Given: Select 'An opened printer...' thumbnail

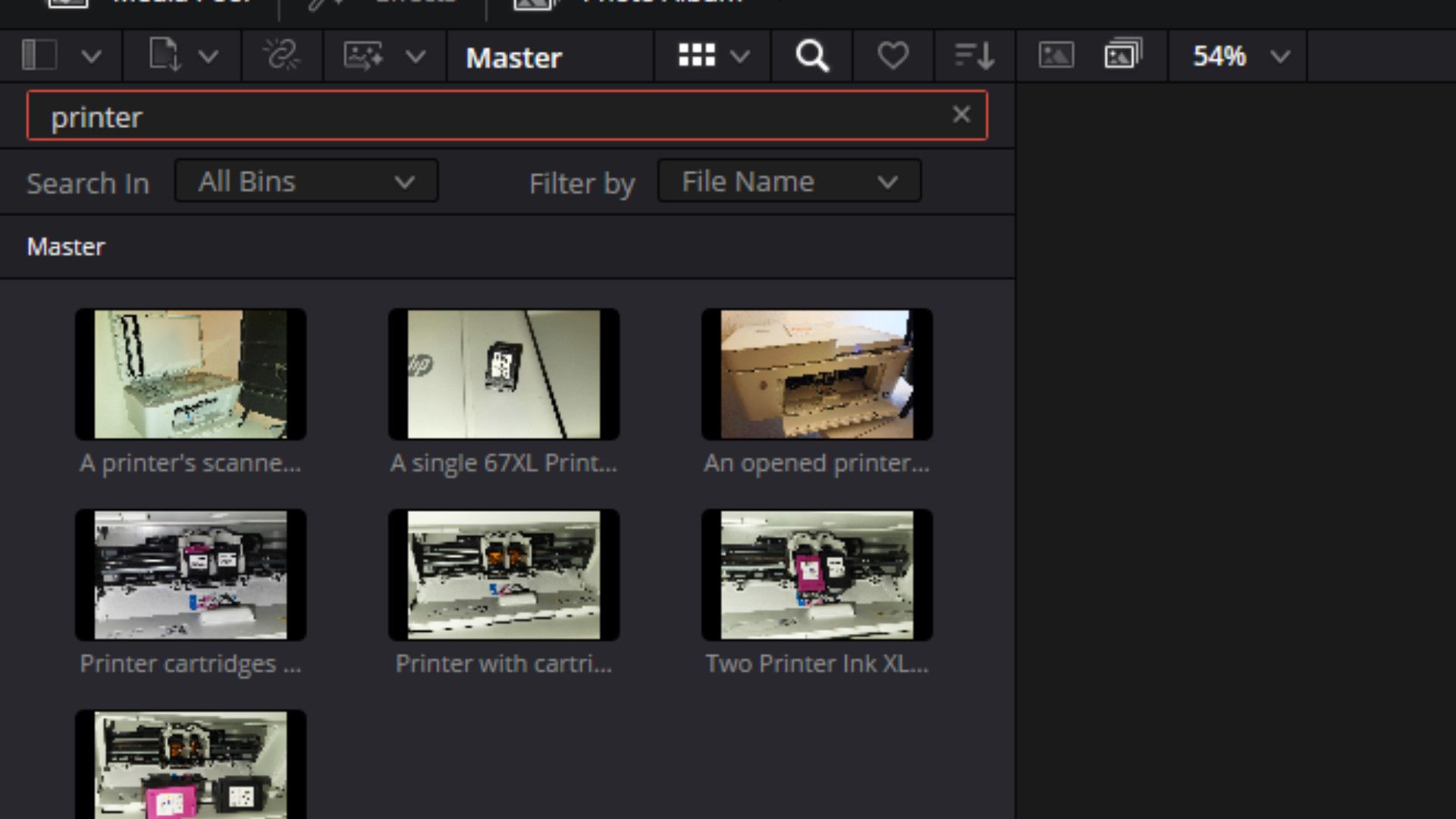Looking at the screenshot, I should [817, 374].
